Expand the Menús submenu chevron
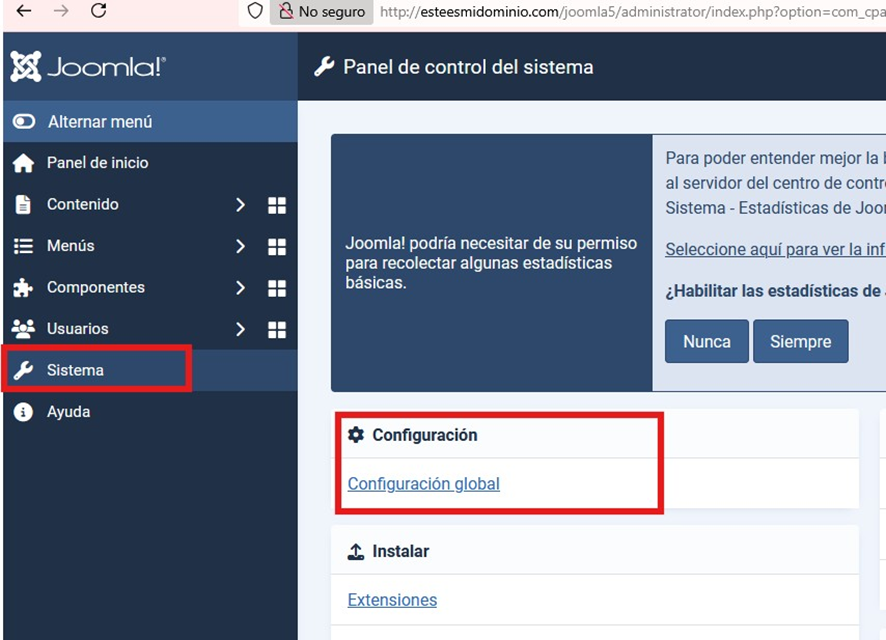886x640 pixels. tap(240, 246)
